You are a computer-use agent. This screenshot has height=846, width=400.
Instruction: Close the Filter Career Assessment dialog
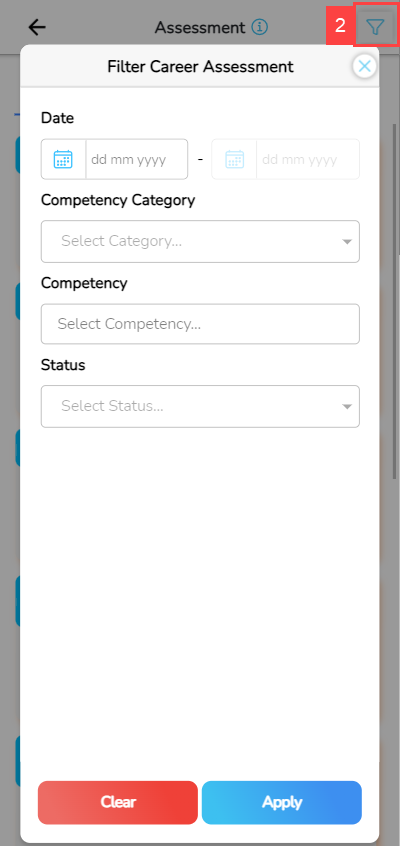(x=364, y=66)
